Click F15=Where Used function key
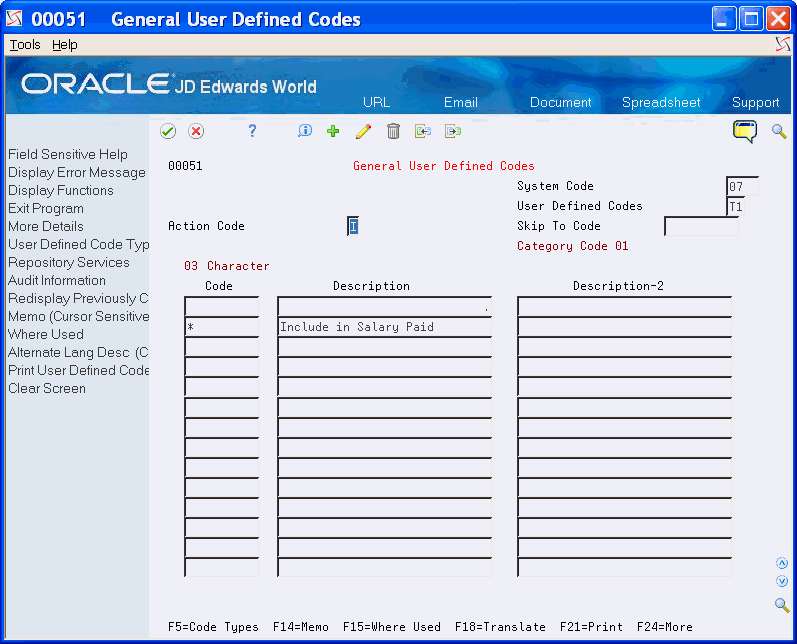This screenshot has height=644, width=797. click(392, 627)
